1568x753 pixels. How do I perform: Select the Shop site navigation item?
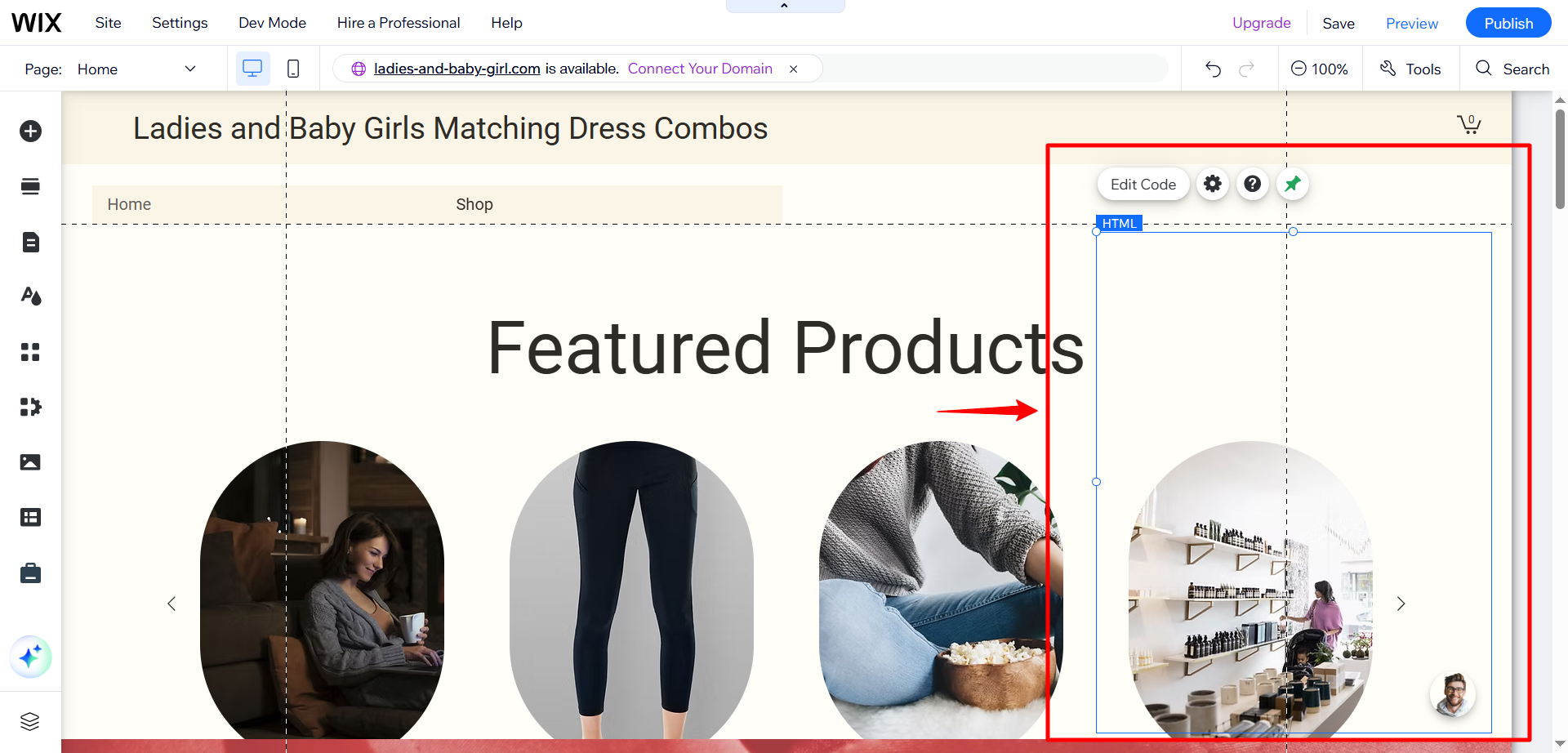point(474,204)
